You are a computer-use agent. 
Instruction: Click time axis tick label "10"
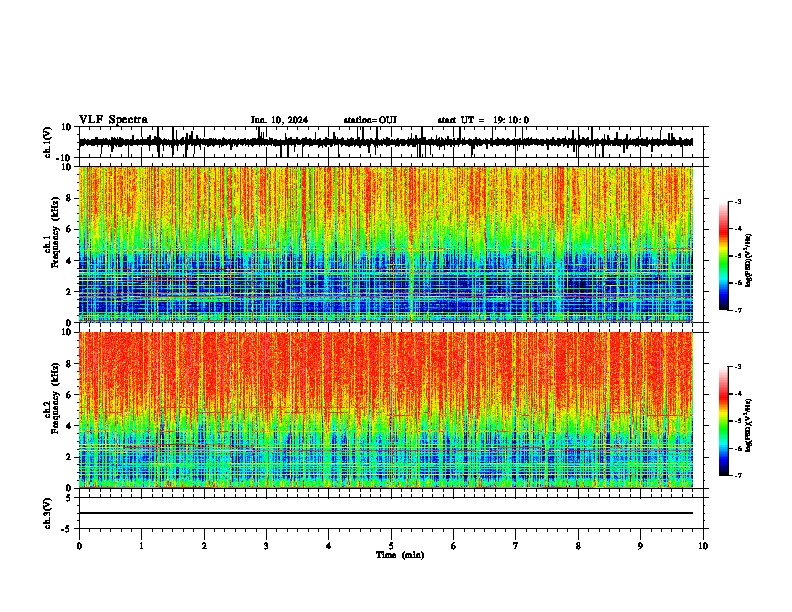pyautogui.click(x=703, y=546)
